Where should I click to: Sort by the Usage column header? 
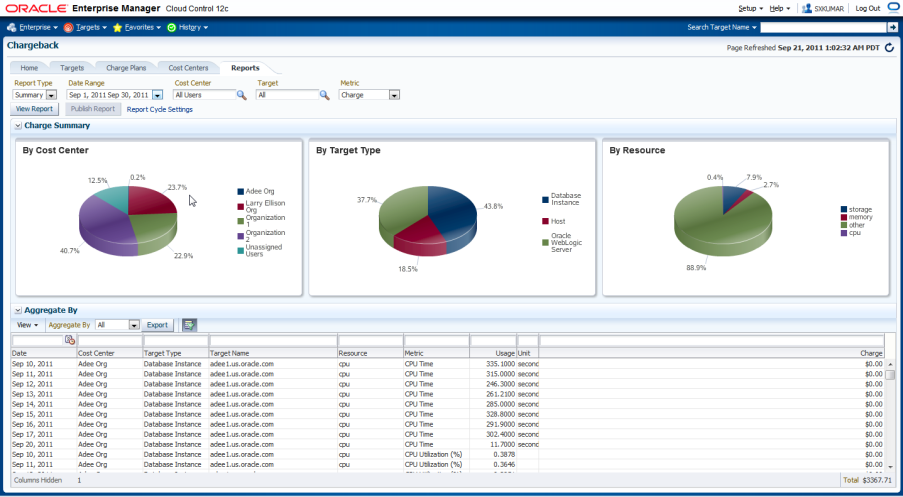click(493, 353)
